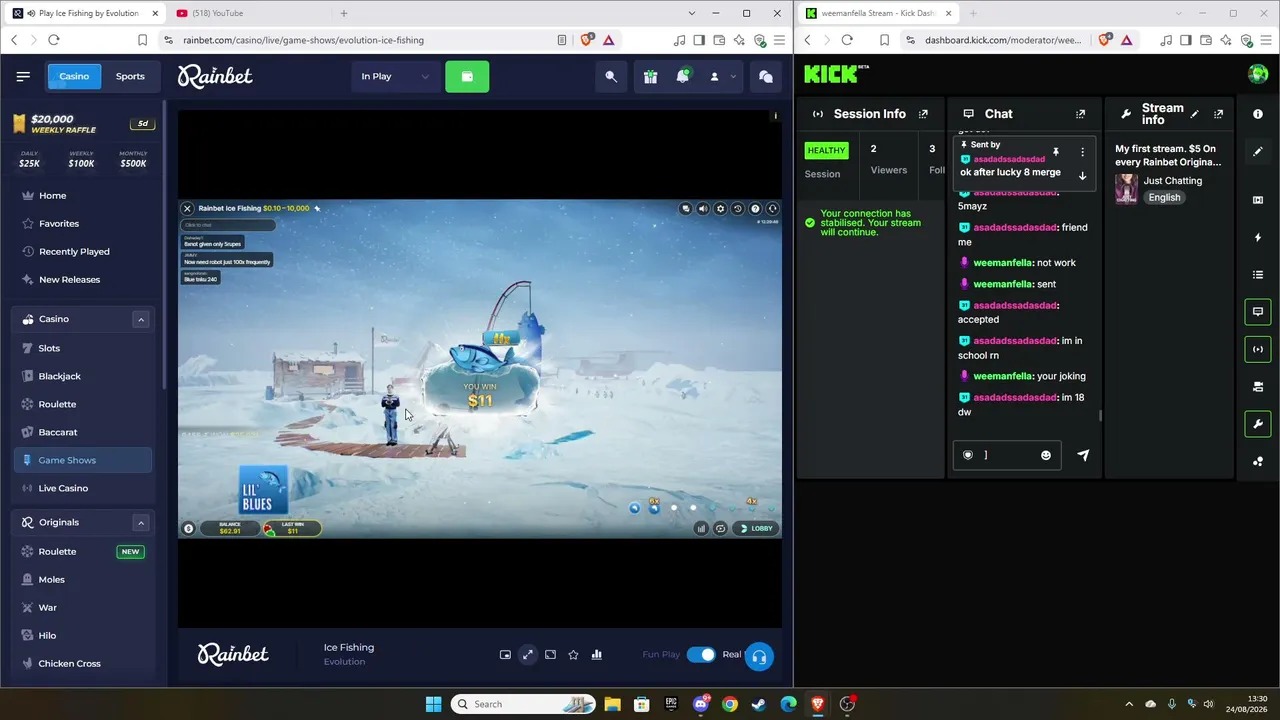
Task: Open the Rainbet search
Action: 611,76
